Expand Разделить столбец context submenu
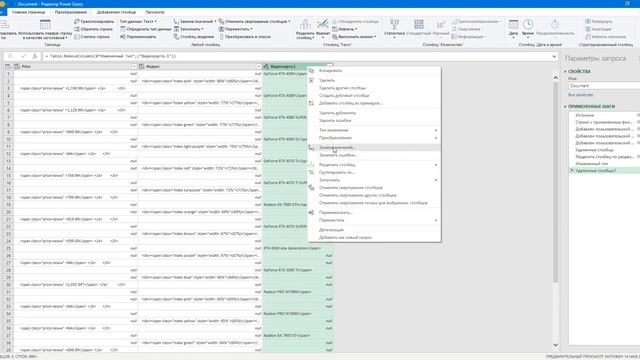 pyautogui.click(x=374, y=165)
